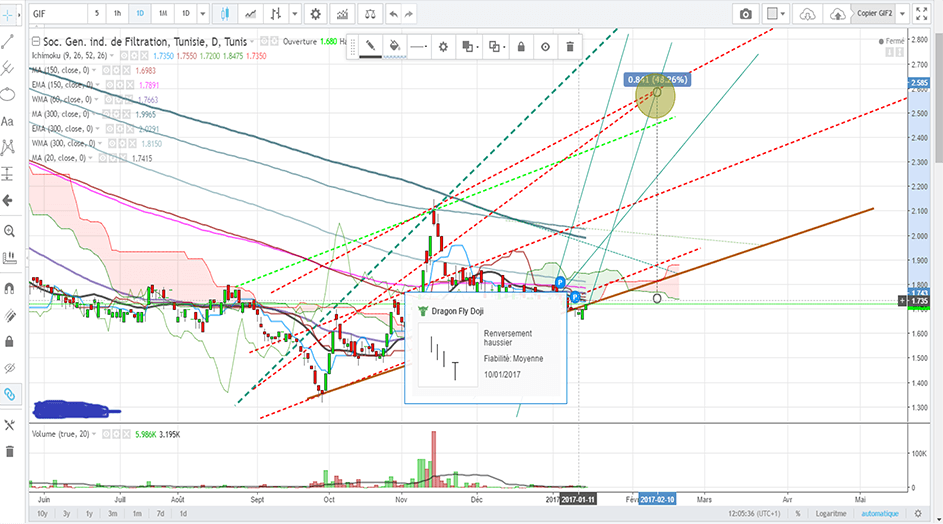
Task: Change drawing fill color bucket swatch
Action: pyautogui.click(x=395, y=46)
